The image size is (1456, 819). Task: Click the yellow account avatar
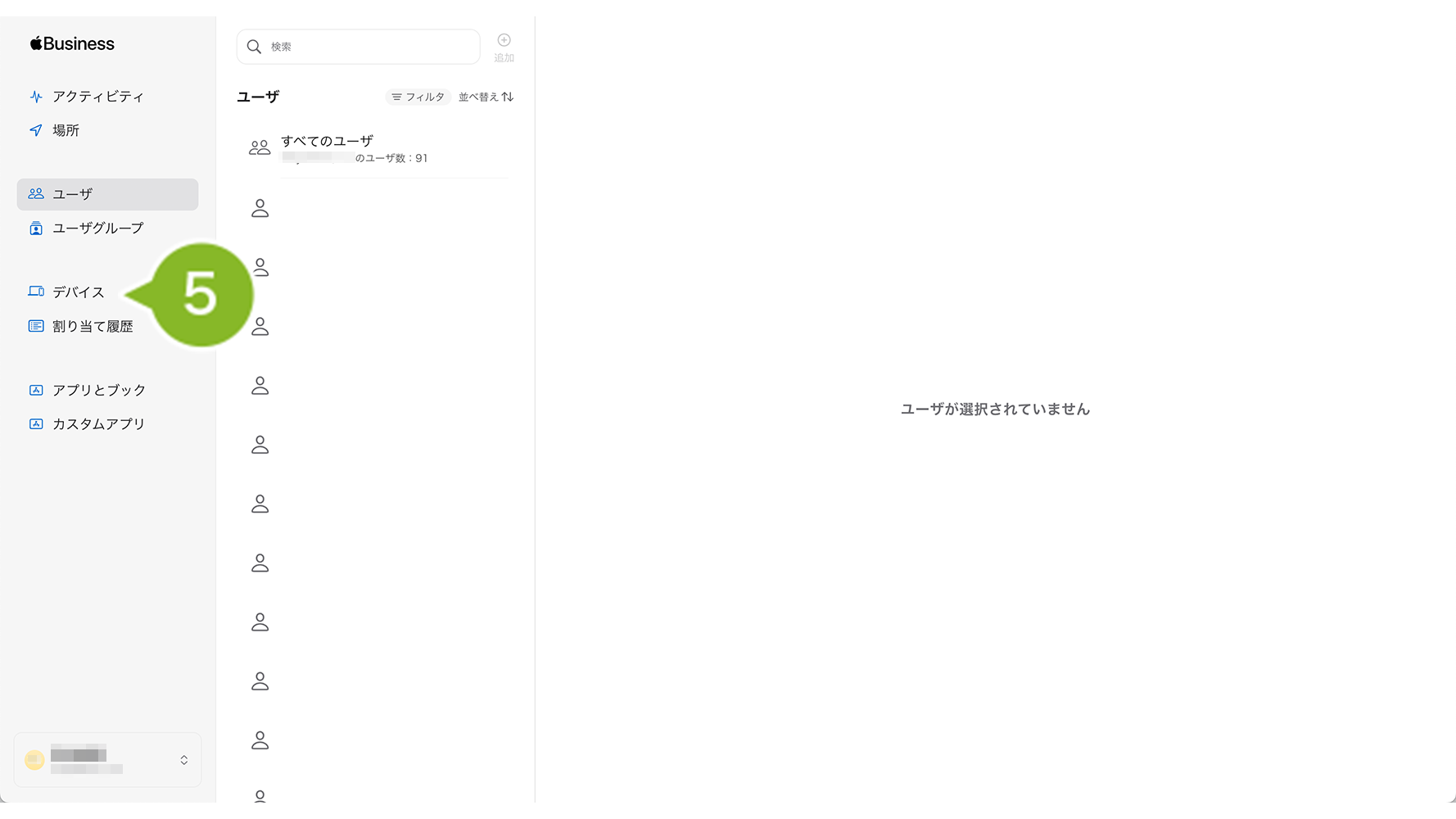pos(34,760)
